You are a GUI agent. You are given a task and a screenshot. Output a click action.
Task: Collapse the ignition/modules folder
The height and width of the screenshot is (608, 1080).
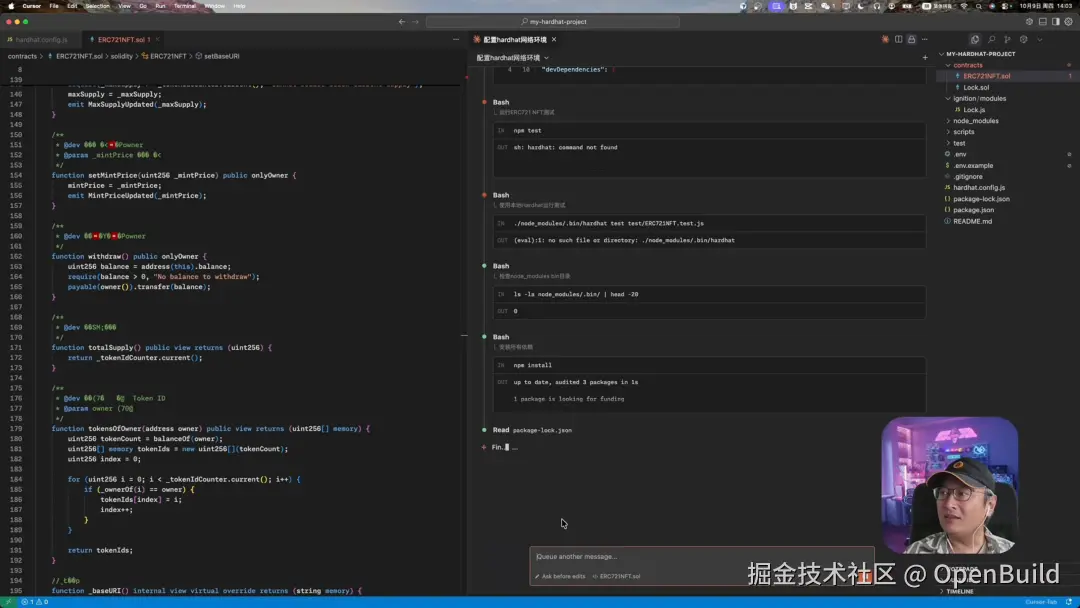coord(979,98)
